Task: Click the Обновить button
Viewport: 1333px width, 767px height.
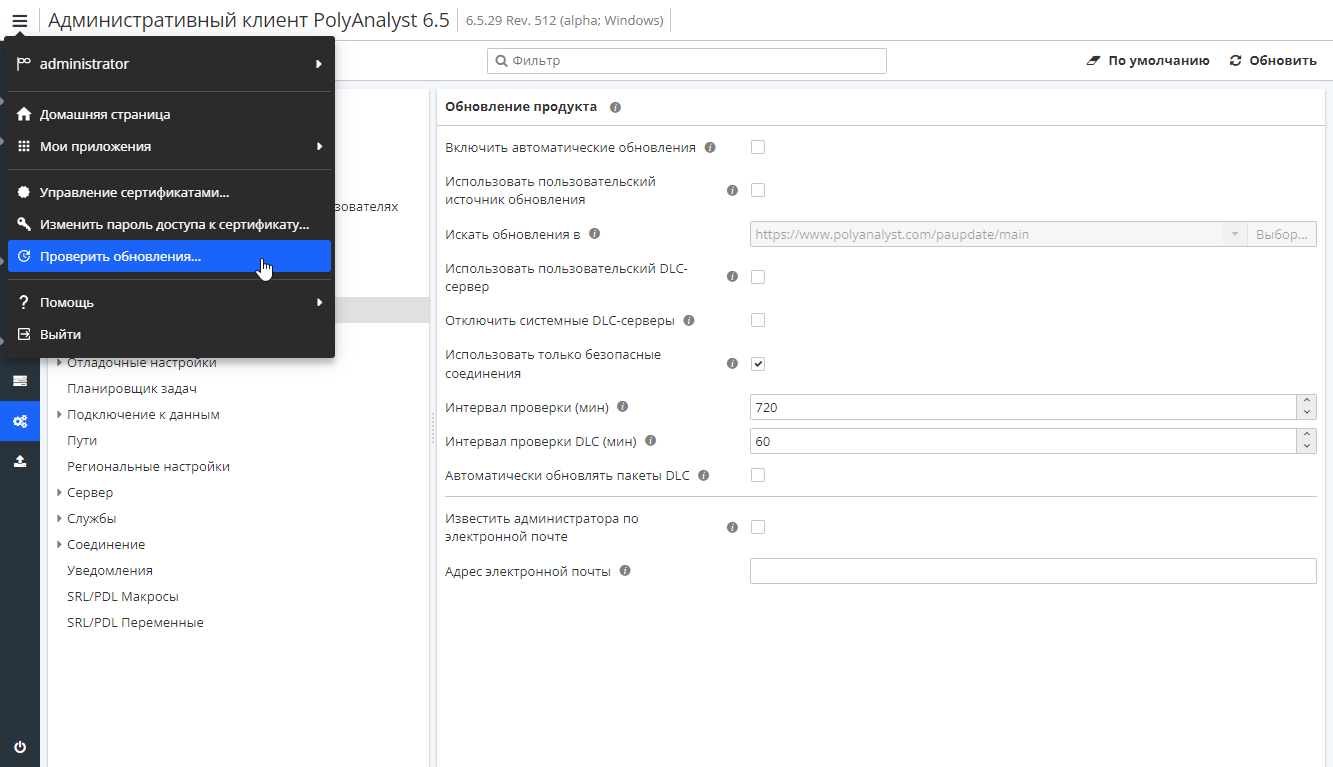Action: (1273, 61)
